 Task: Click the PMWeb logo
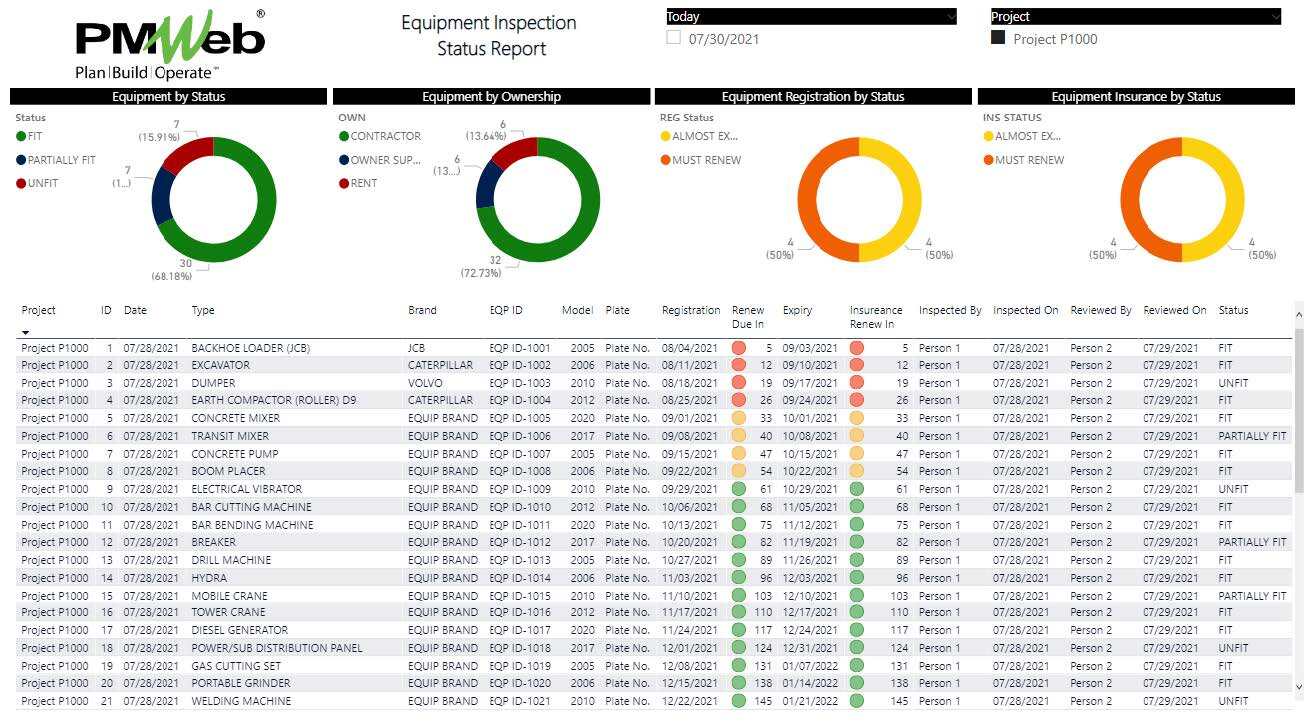pyautogui.click(x=170, y=44)
